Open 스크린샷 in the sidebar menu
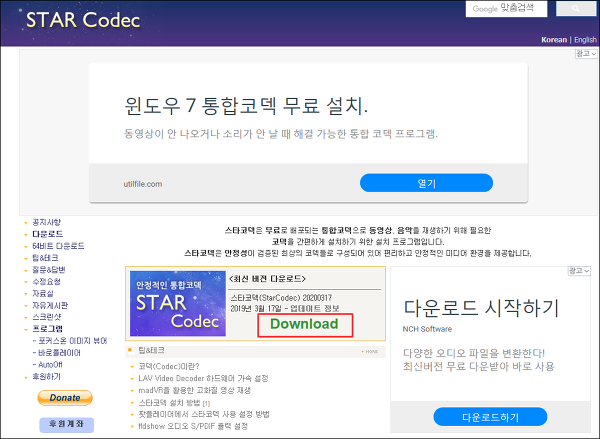Viewport: 600px width, 439px height. tap(47, 317)
